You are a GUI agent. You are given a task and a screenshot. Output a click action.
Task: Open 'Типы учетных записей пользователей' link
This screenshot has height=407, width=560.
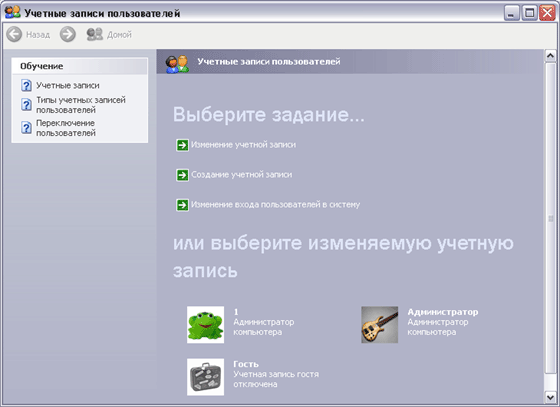[81, 105]
